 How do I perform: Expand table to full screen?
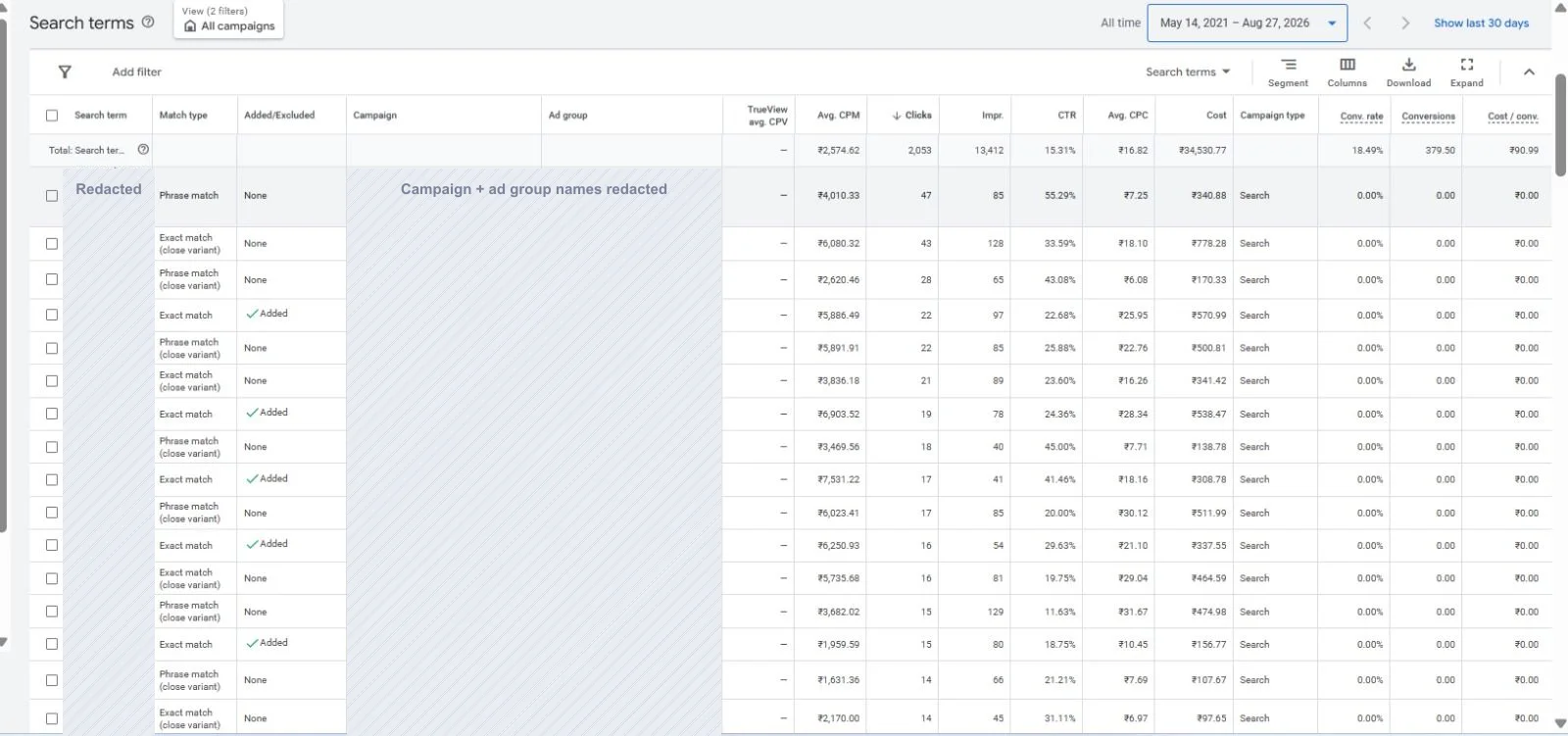pos(1467,65)
